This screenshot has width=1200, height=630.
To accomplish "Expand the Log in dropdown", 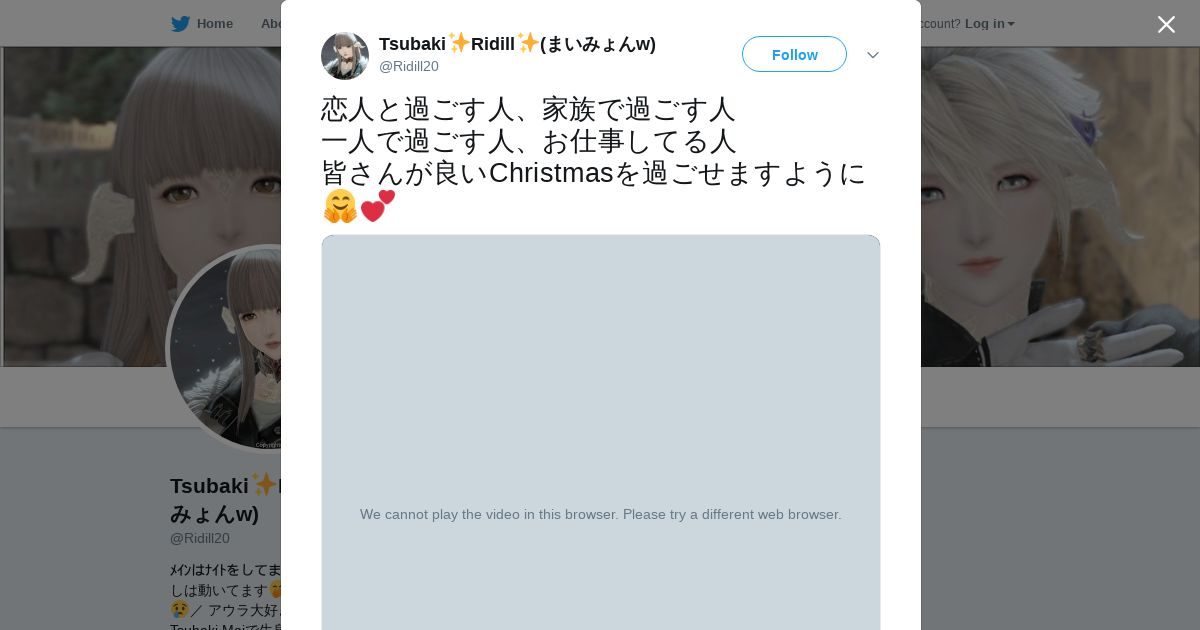I will 989,24.
